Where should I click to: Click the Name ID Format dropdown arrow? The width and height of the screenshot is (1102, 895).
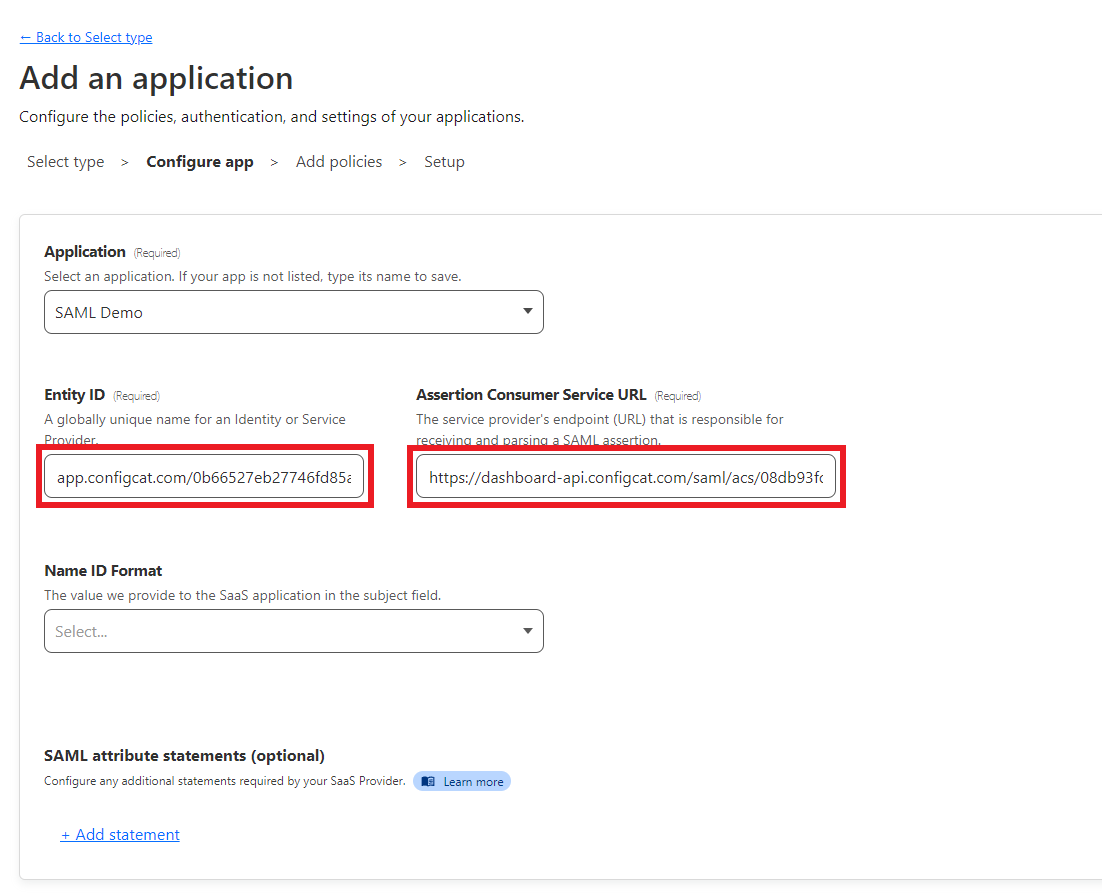click(527, 631)
